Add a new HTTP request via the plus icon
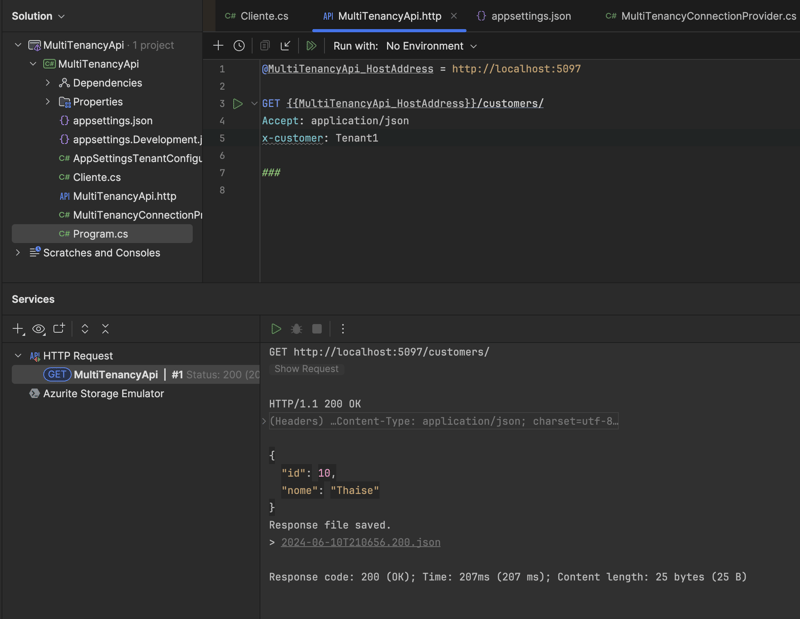Viewport: 800px width, 619px height. coord(218,45)
